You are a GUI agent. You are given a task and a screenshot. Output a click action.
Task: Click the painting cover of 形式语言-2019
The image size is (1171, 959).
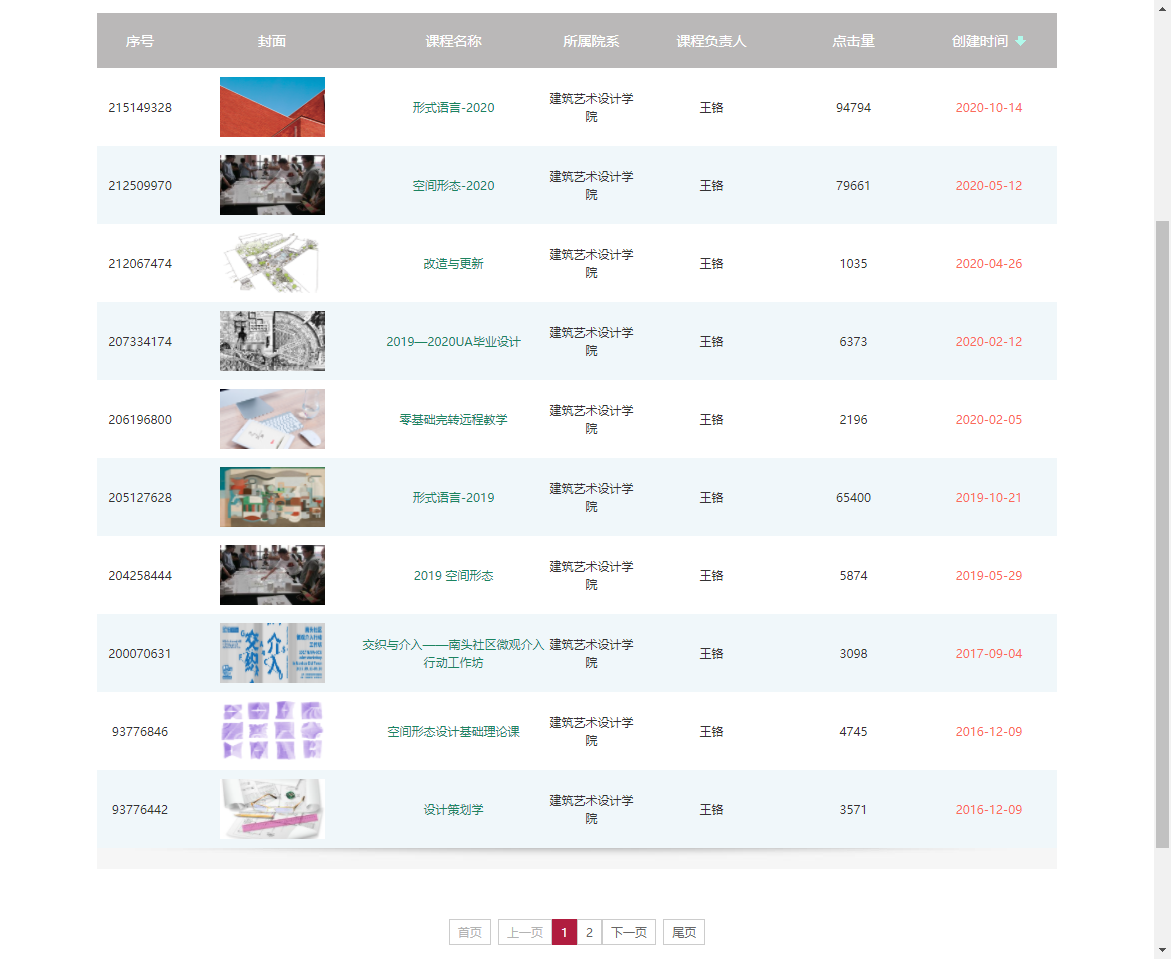pyautogui.click(x=273, y=497)
